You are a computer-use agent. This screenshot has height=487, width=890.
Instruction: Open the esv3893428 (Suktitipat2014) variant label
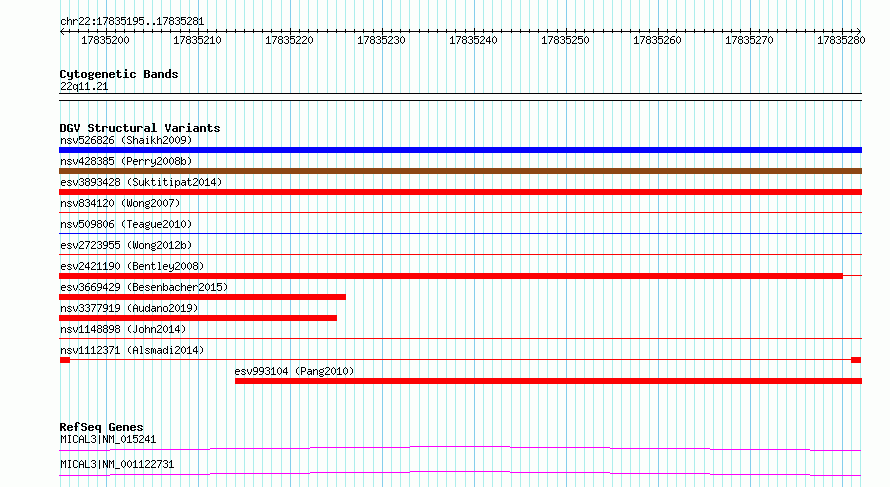[141, 182]
